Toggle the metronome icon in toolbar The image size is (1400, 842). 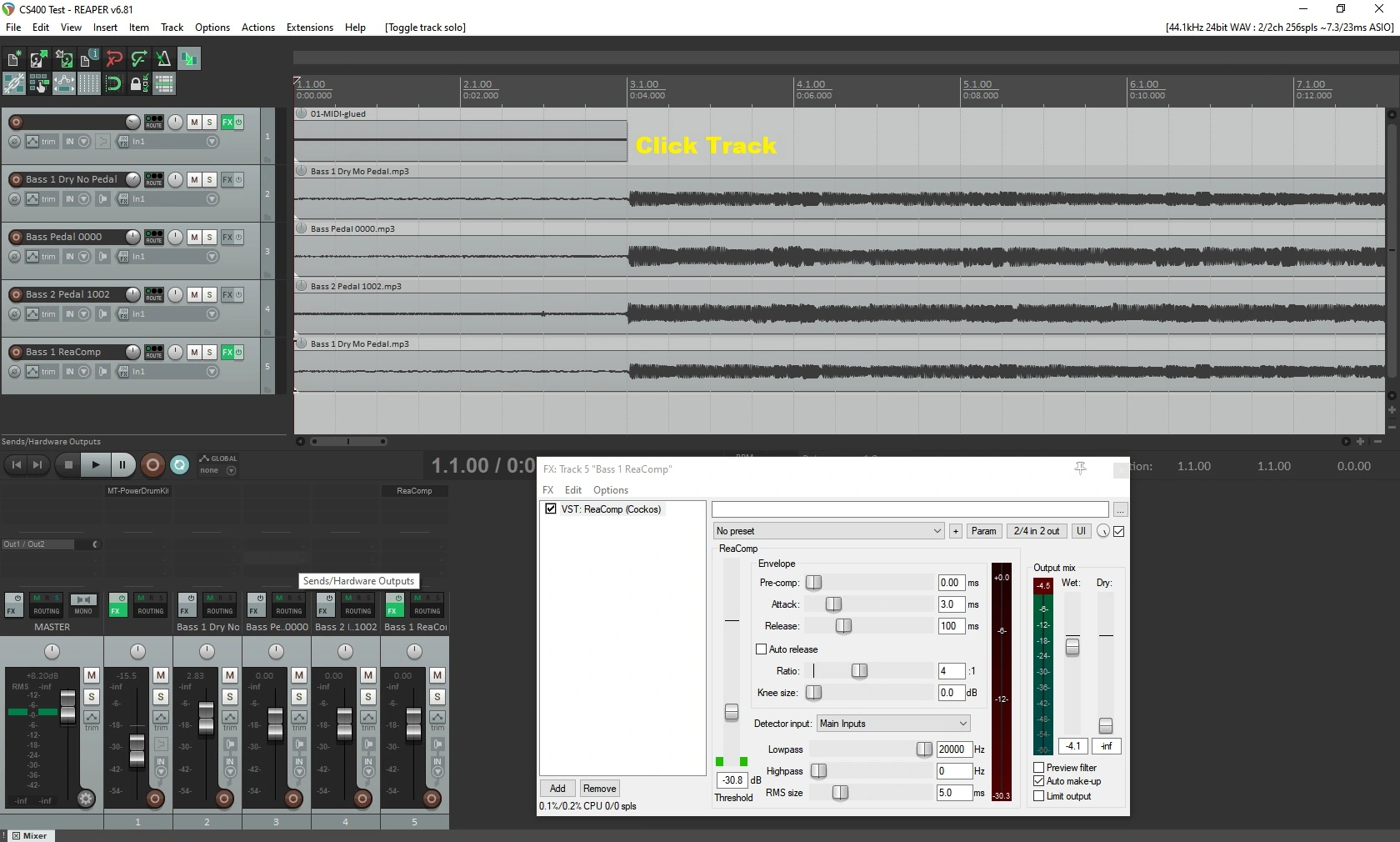(164, 58)
